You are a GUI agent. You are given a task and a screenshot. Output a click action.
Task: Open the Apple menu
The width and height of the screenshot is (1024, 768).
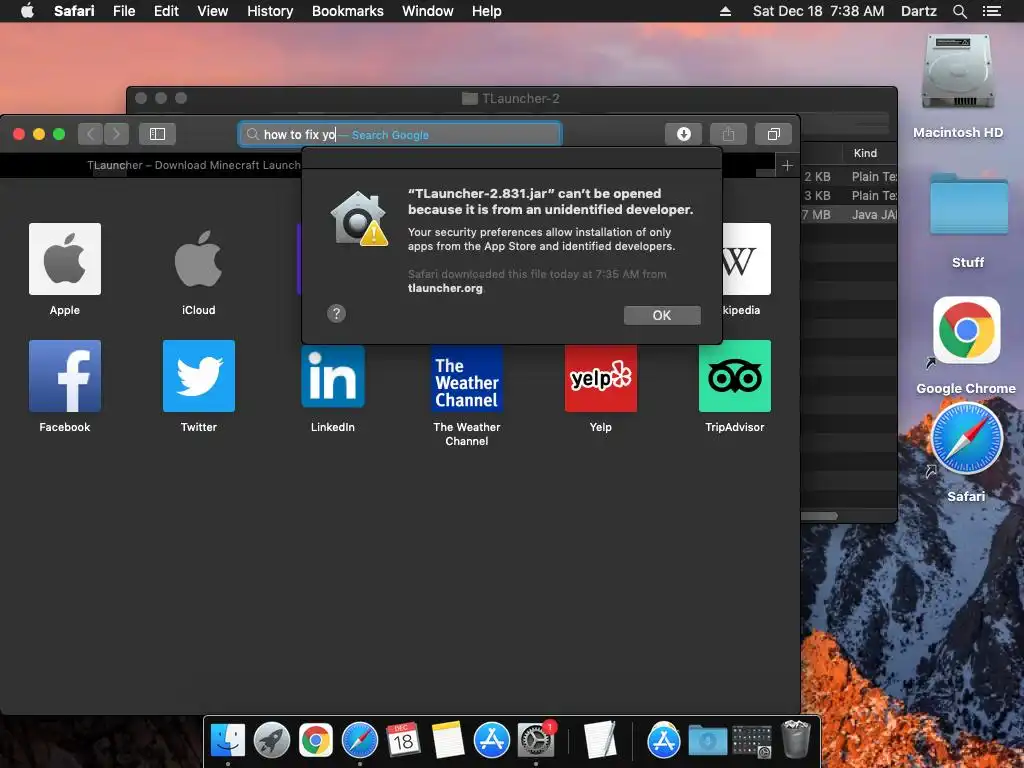[x=27, y=11]
